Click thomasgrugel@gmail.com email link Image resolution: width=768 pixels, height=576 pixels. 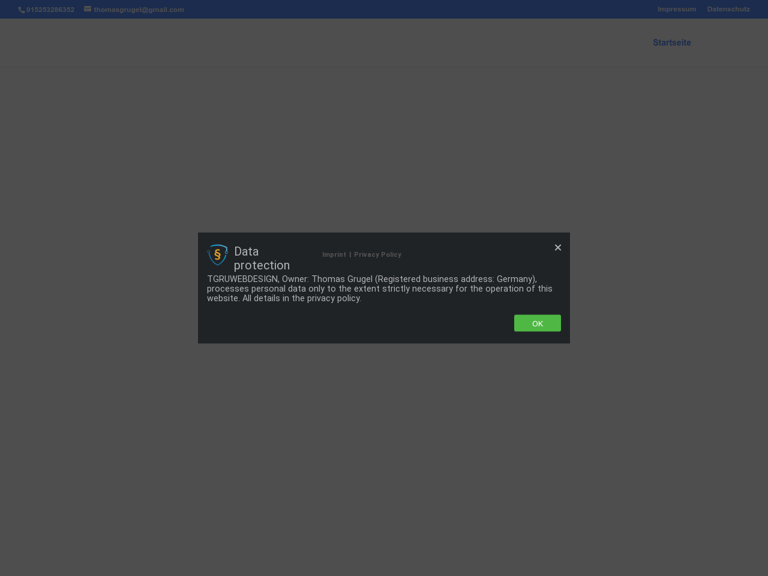point(139,10)
